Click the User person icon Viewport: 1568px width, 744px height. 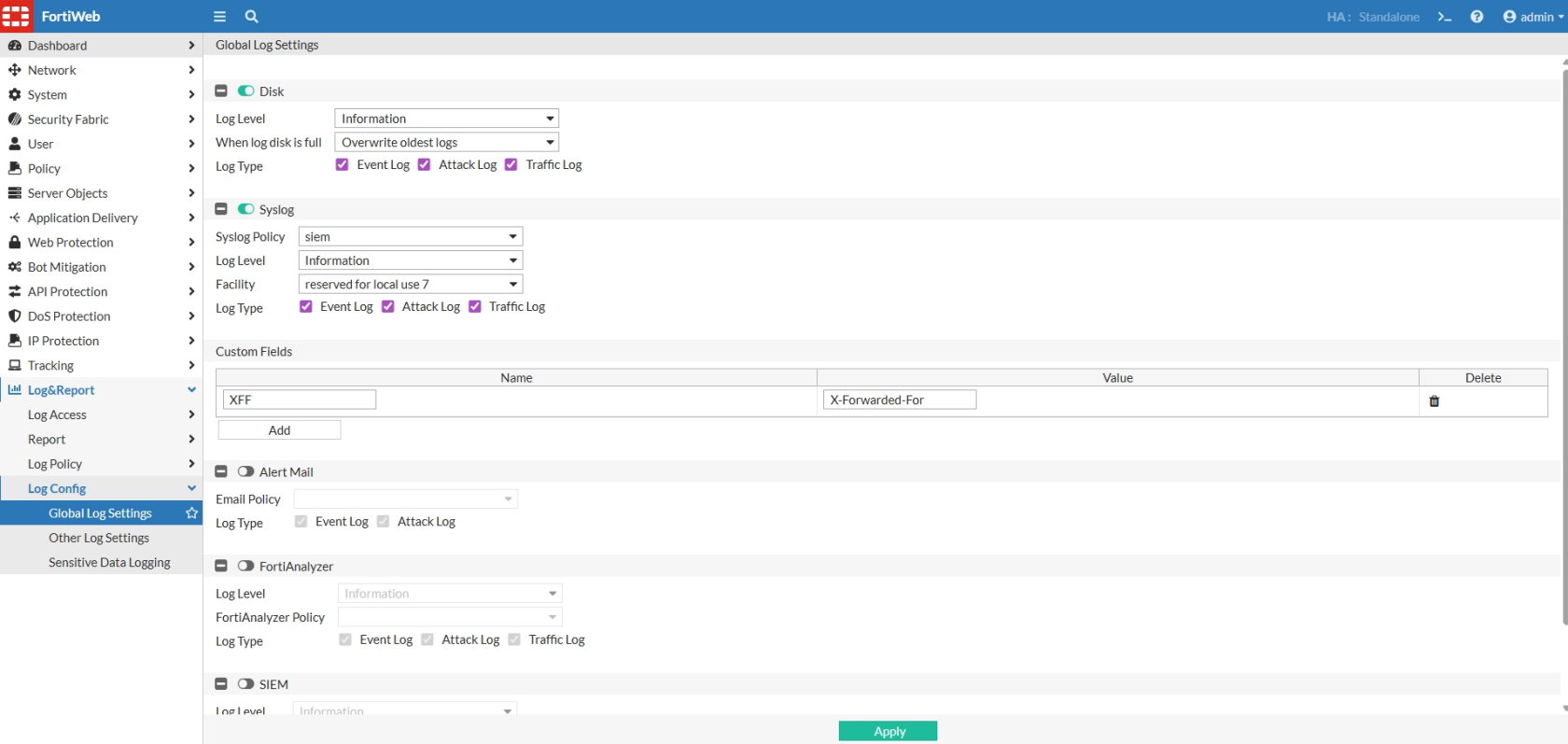click(x=15, y=144)
